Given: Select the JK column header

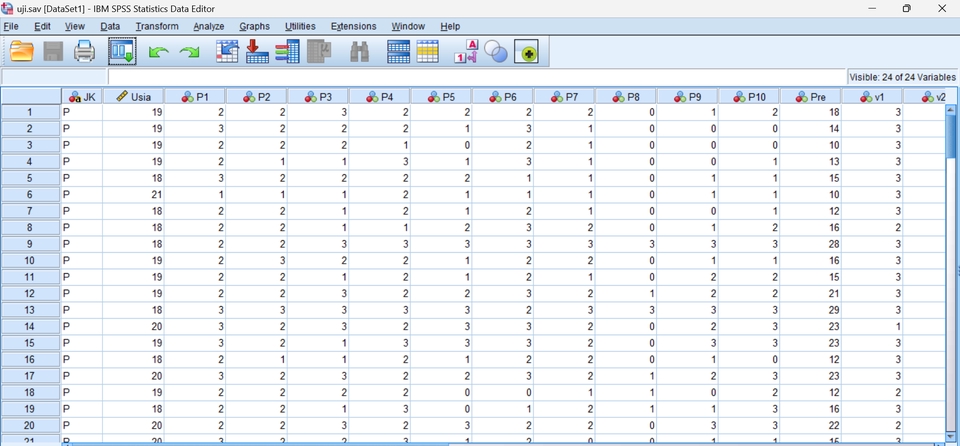Looking at the screenshot, I should point(81,97).
